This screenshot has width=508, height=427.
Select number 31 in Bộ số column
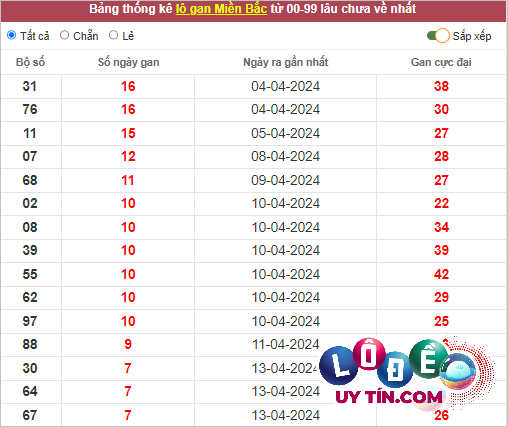pos(30,86)
